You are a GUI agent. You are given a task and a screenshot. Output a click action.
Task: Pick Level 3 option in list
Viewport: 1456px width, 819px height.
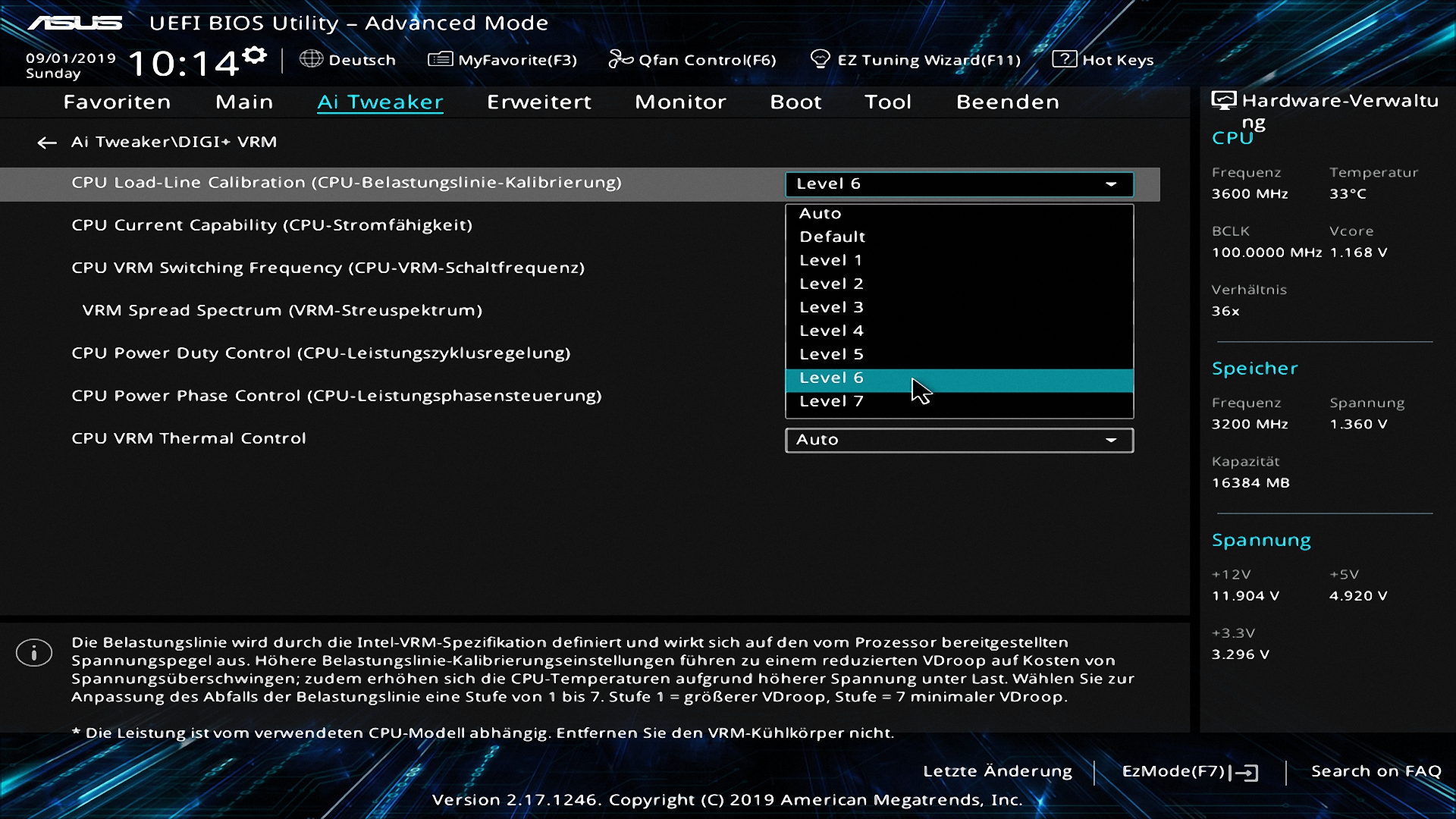[831, 307]
